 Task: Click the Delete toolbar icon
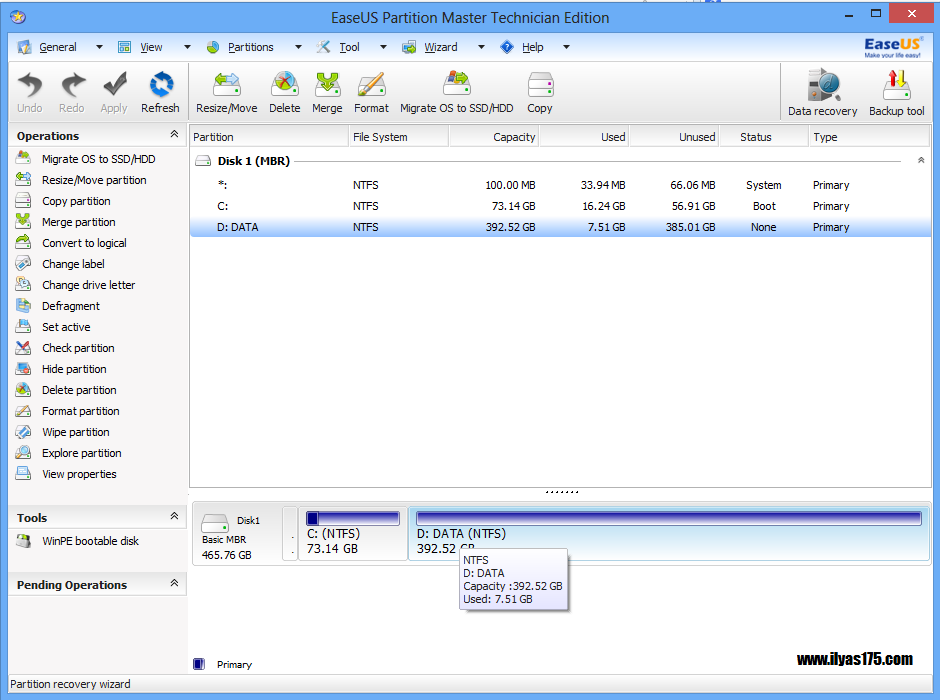click(285, 92)
